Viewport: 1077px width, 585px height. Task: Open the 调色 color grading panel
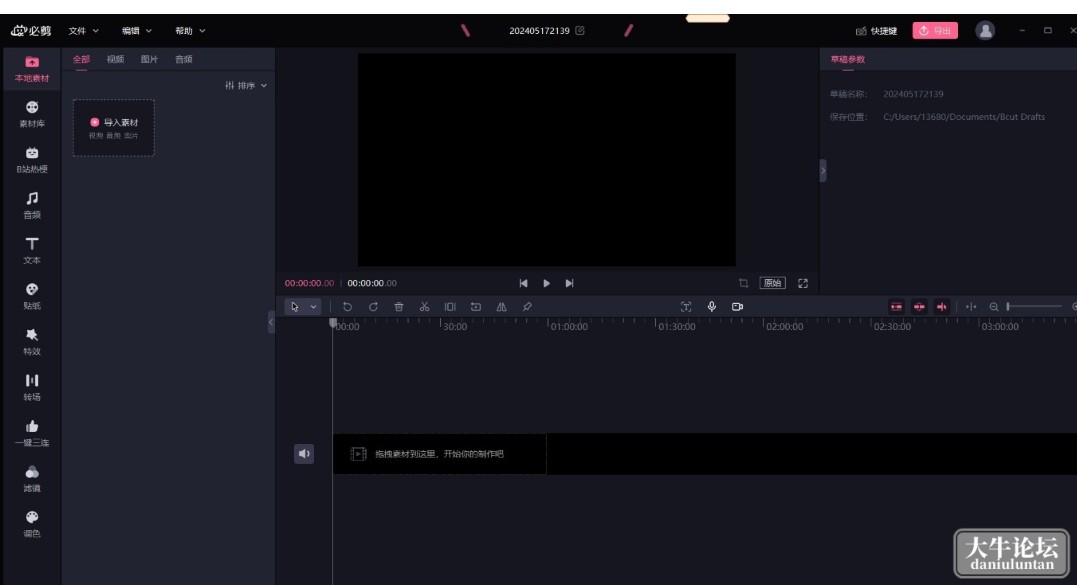click(x=32, y=524)
